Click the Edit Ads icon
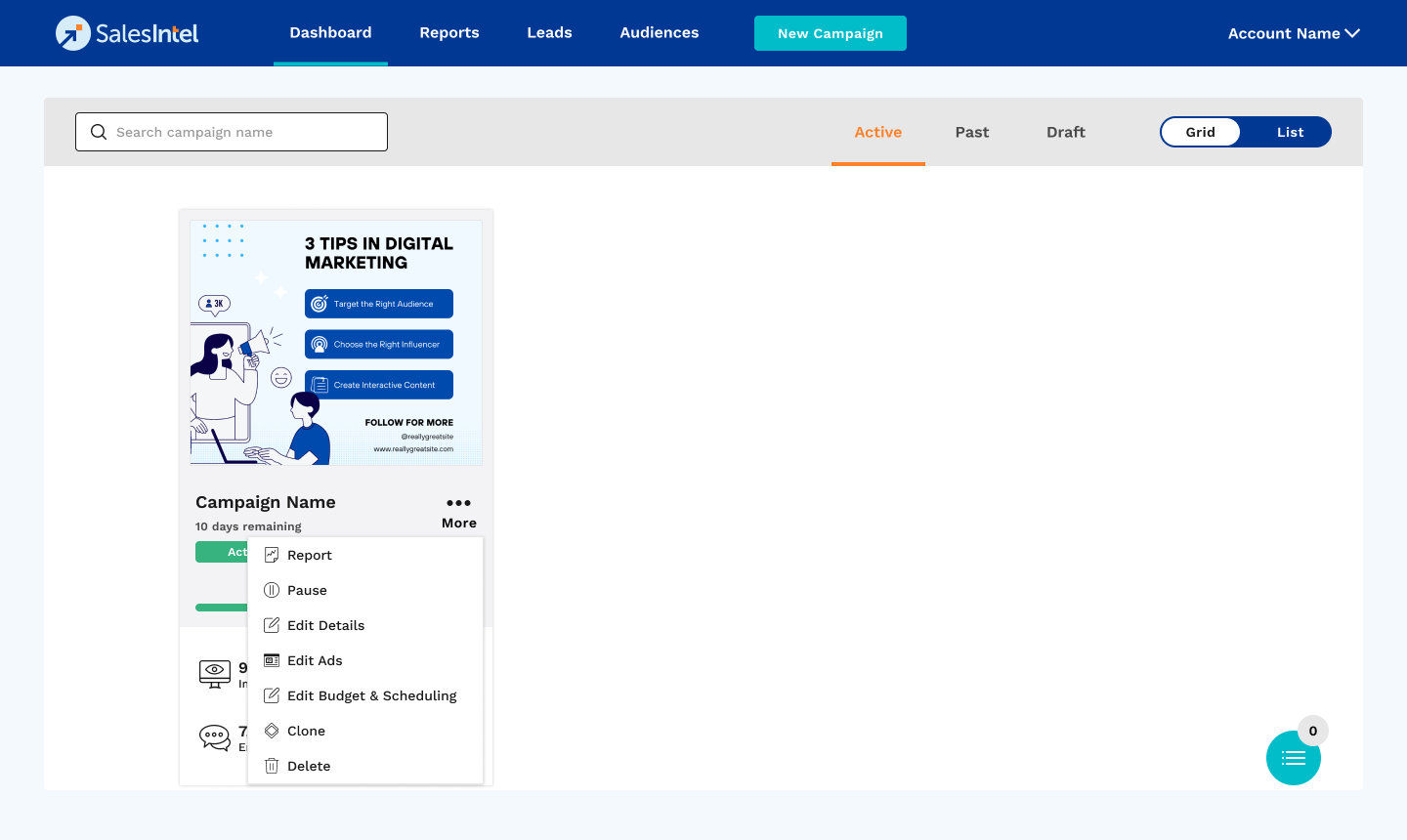 [x=272, y=660]
